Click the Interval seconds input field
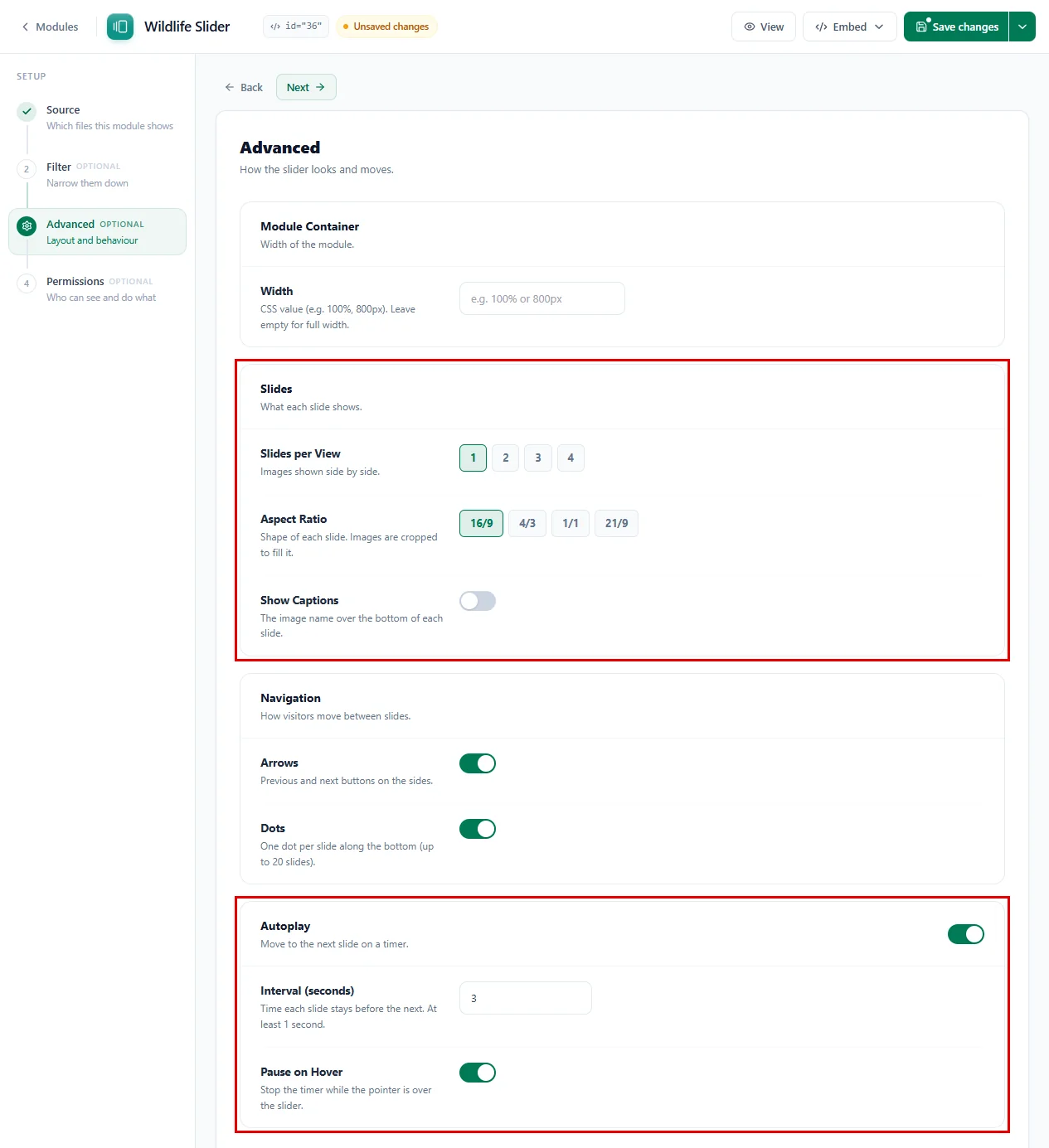Viewport: 1049px width, 1148px height. click(526, 998)
